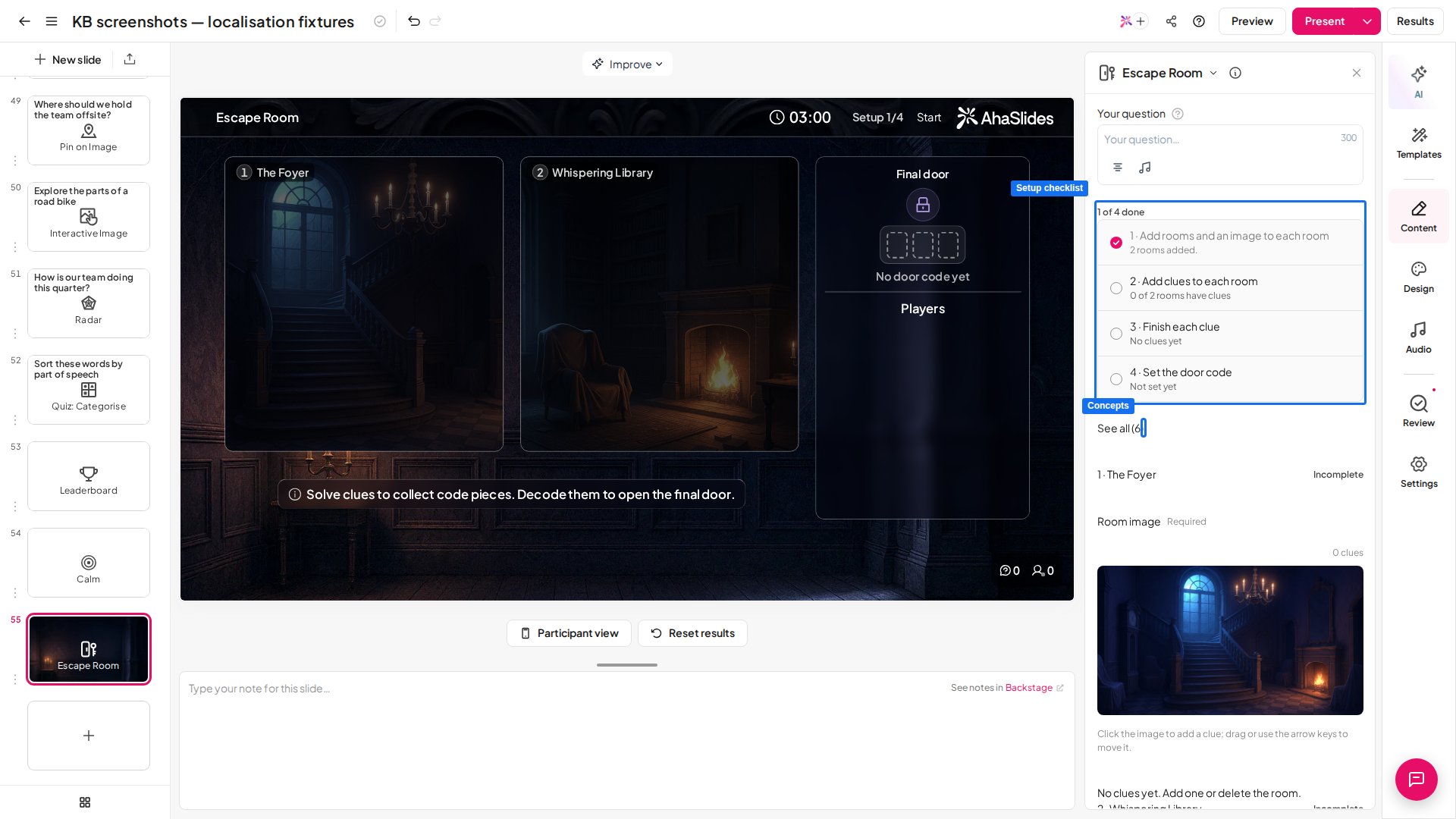
Task: Select slide 49 Pin on Image thumbnail
Action: click(x=89, y=130)
